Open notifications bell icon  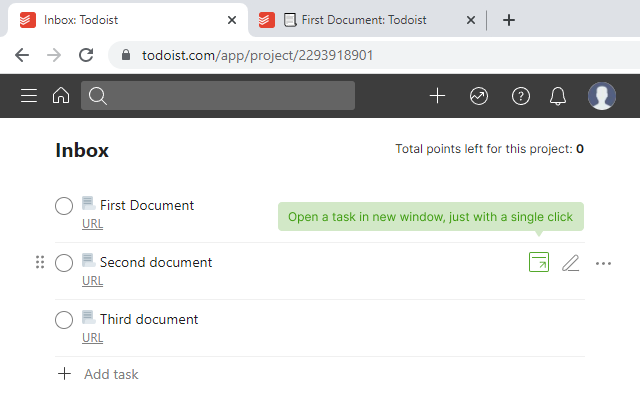(x=558, y=96)
